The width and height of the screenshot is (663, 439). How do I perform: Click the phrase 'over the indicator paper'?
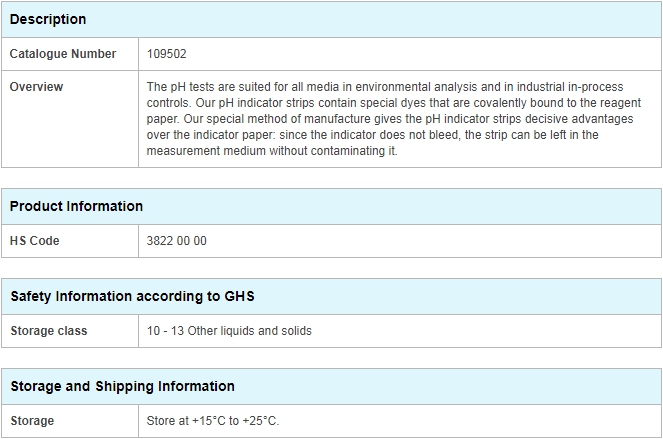coord(211,135)
